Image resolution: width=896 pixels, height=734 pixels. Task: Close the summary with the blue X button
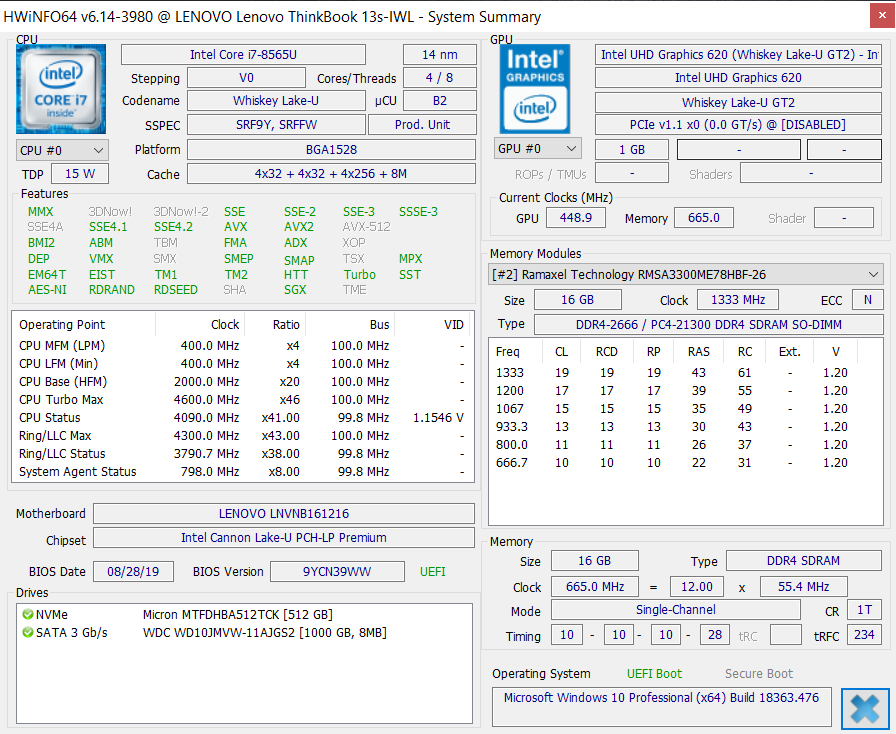[x=865, y=709]
